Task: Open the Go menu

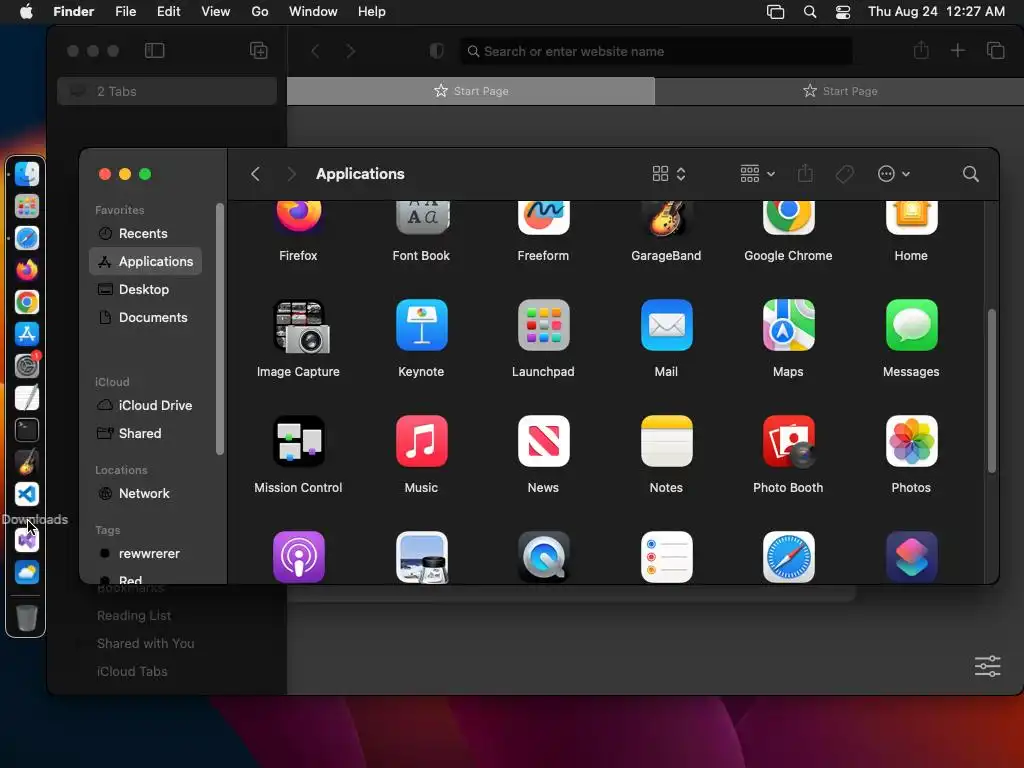Action: pyautogui.click(x=260, y=11)
